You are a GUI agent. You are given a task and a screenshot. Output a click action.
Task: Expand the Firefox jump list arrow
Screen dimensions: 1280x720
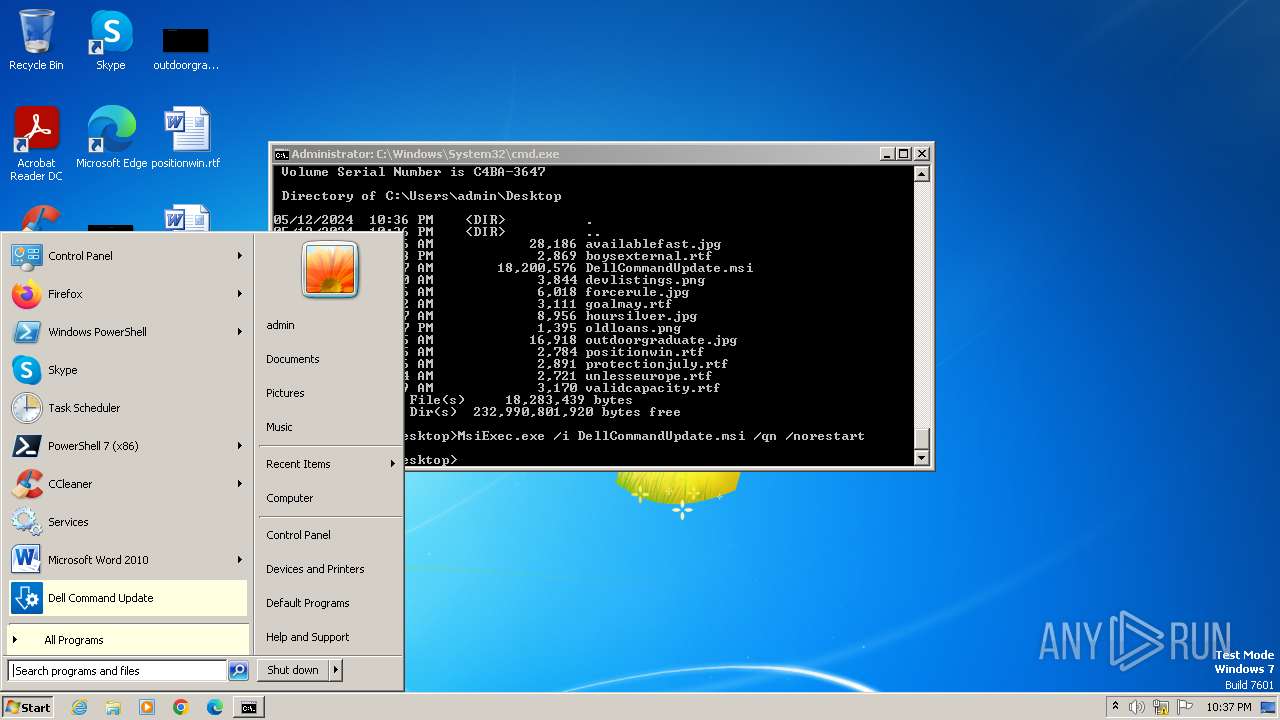pos(240,294)
